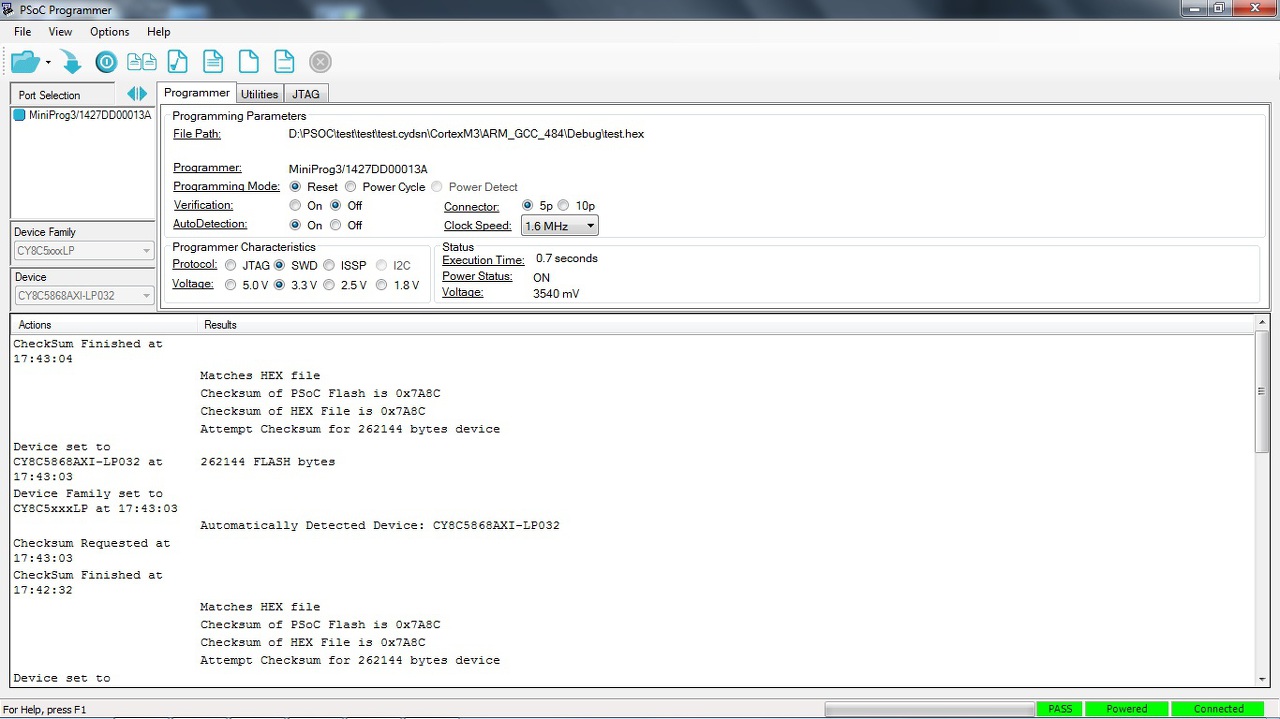This screenshot has width=1280, height=719.
Task: Open the Device Family CY8C5xxxLP dropdown
Action: [x=84, y=251]
